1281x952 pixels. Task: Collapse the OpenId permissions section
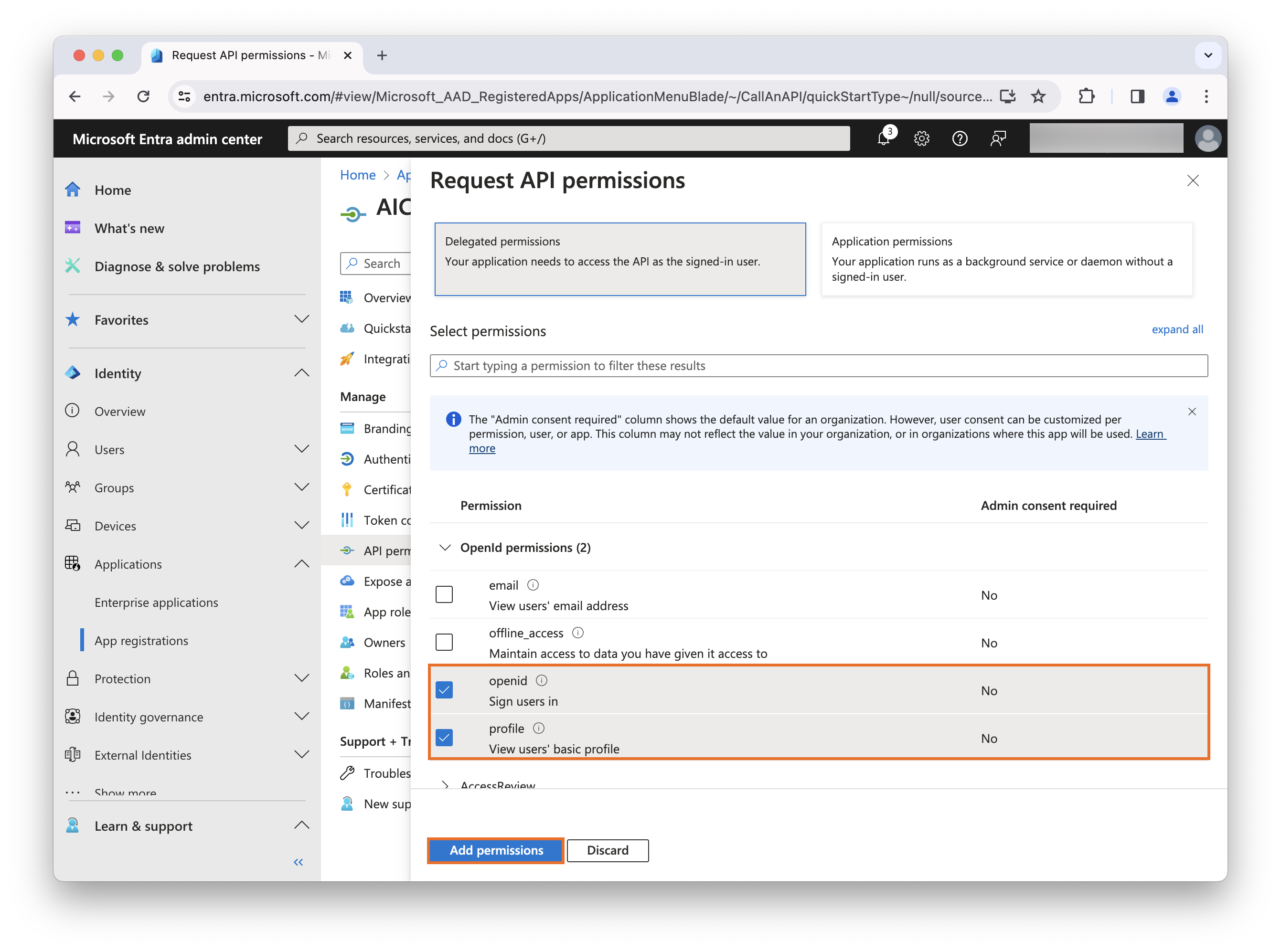tap(445, 548)
